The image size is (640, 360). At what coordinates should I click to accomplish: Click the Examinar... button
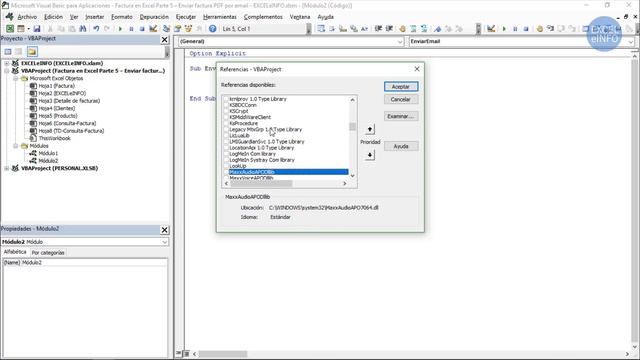pyautogui.click(x=401, y=116)
